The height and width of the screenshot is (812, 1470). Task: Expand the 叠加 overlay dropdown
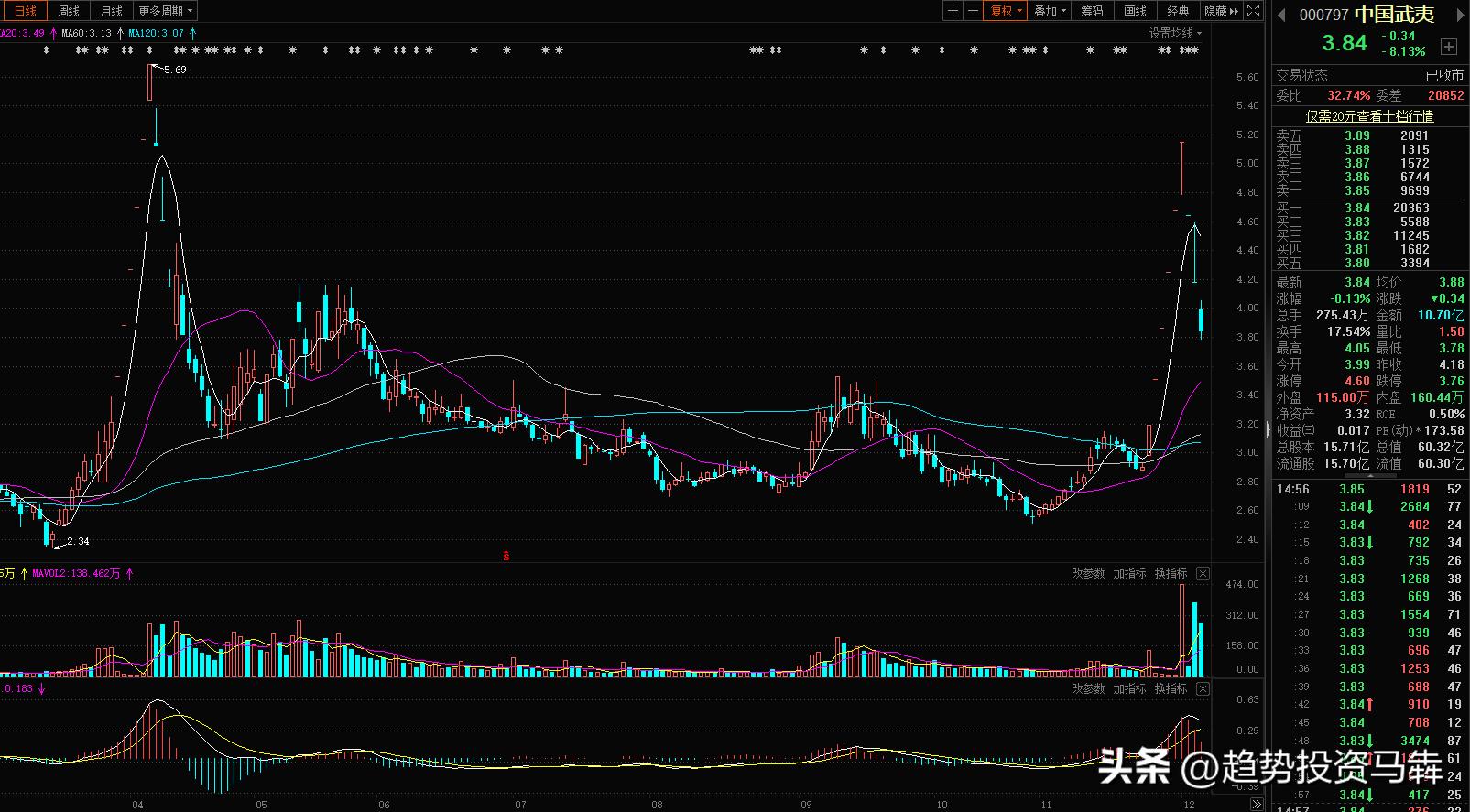click(x=1050, y=11)
